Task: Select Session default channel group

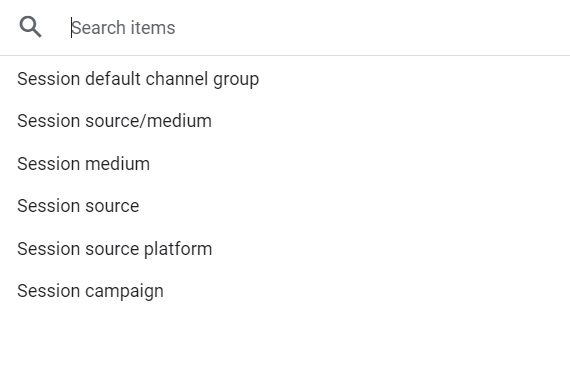Action: (285, 79)
